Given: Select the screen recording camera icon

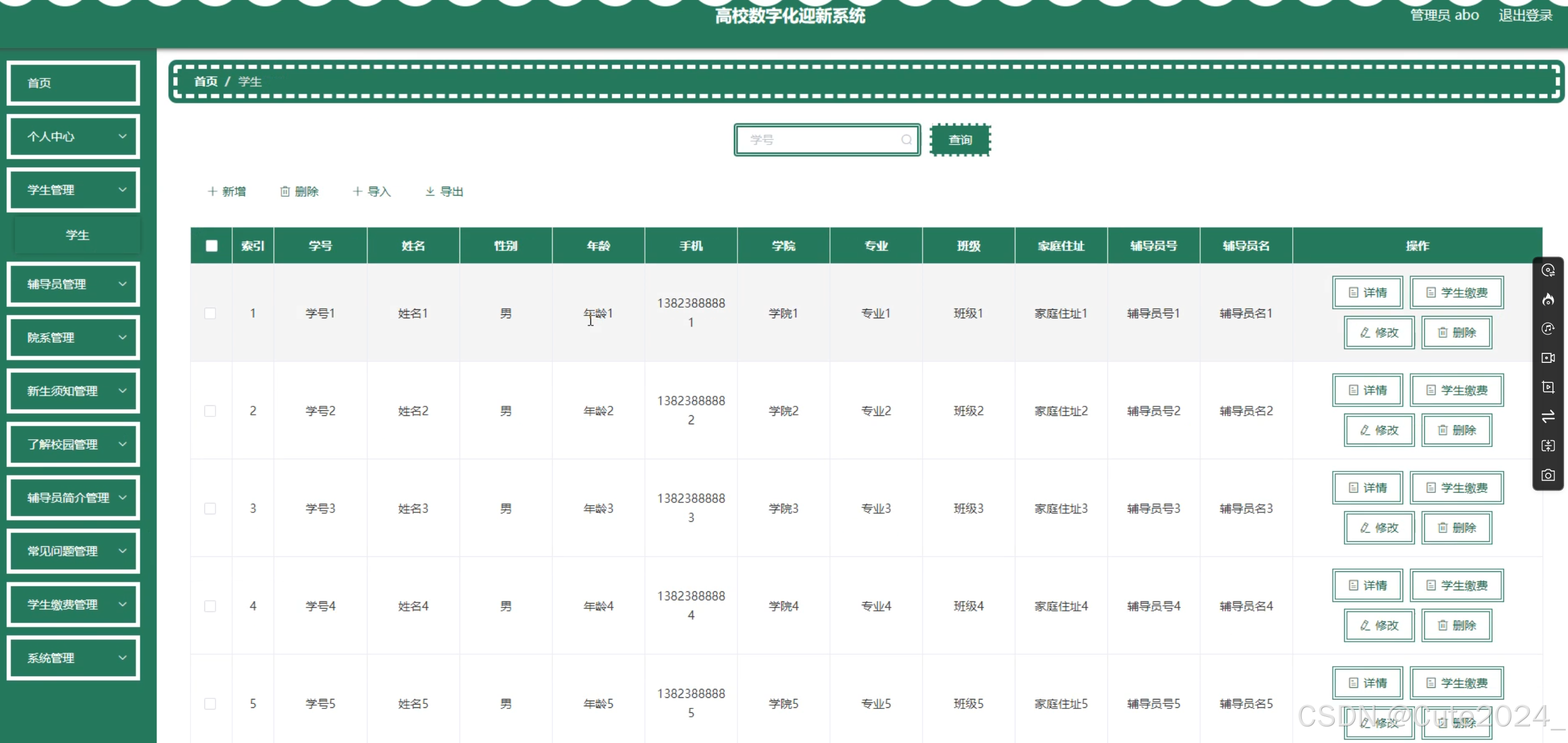Looking at the screenshot, I should coord(1548,357).
